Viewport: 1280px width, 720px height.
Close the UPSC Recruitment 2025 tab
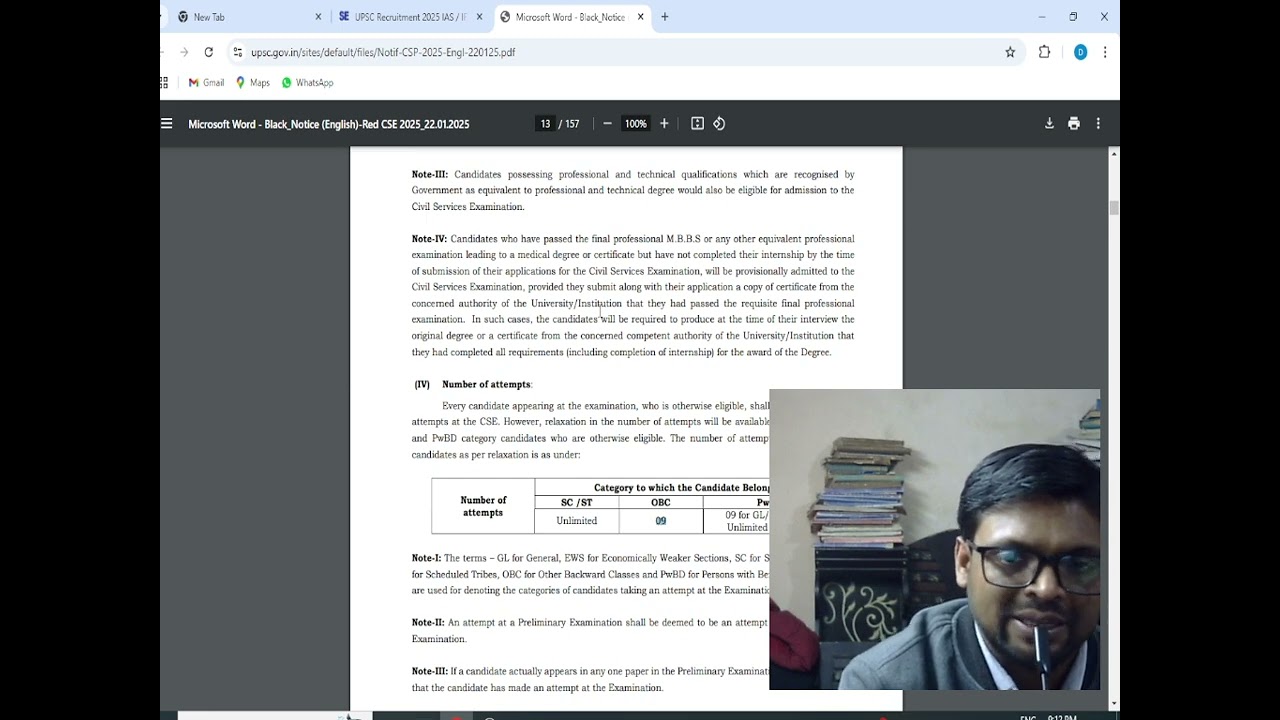479,17
